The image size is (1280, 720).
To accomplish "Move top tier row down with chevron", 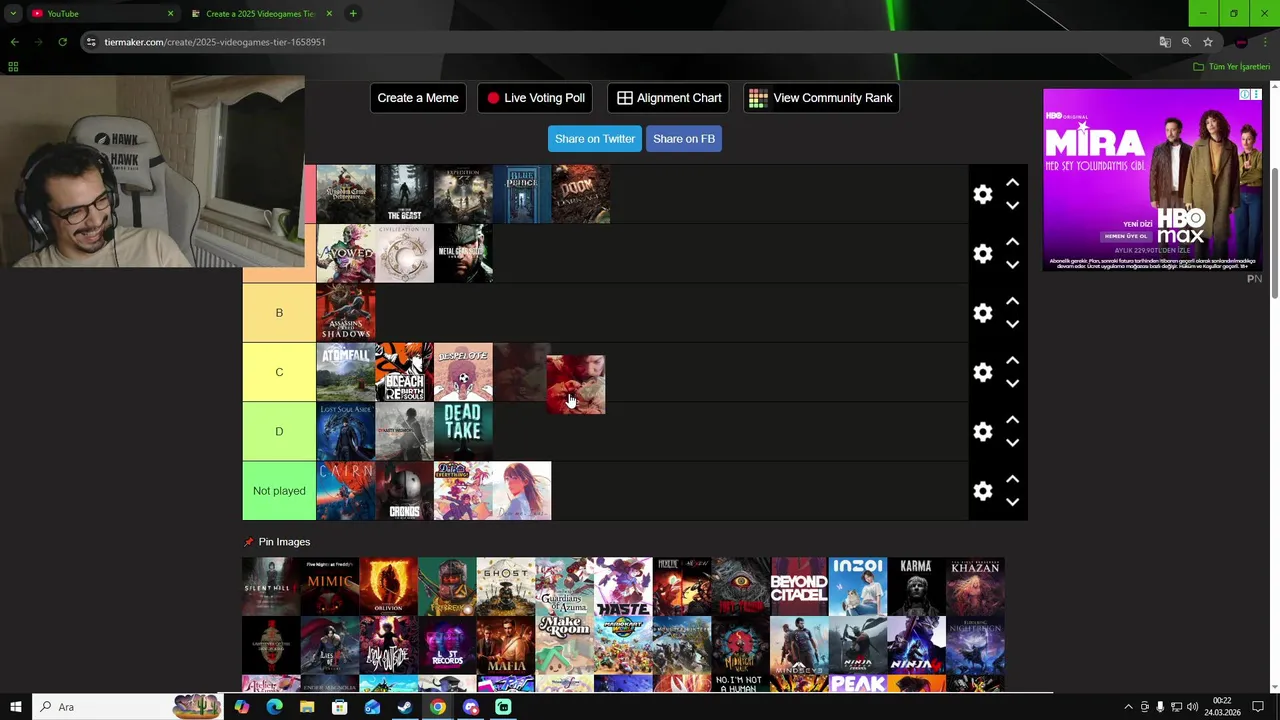I will coord(1012,205).
